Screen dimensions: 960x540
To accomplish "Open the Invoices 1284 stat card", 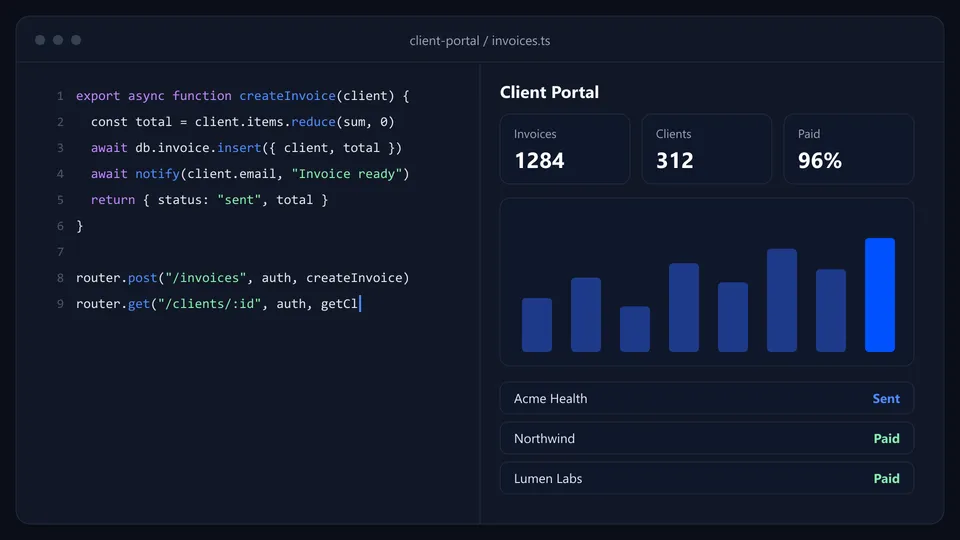I will click(x=564, y=149).
